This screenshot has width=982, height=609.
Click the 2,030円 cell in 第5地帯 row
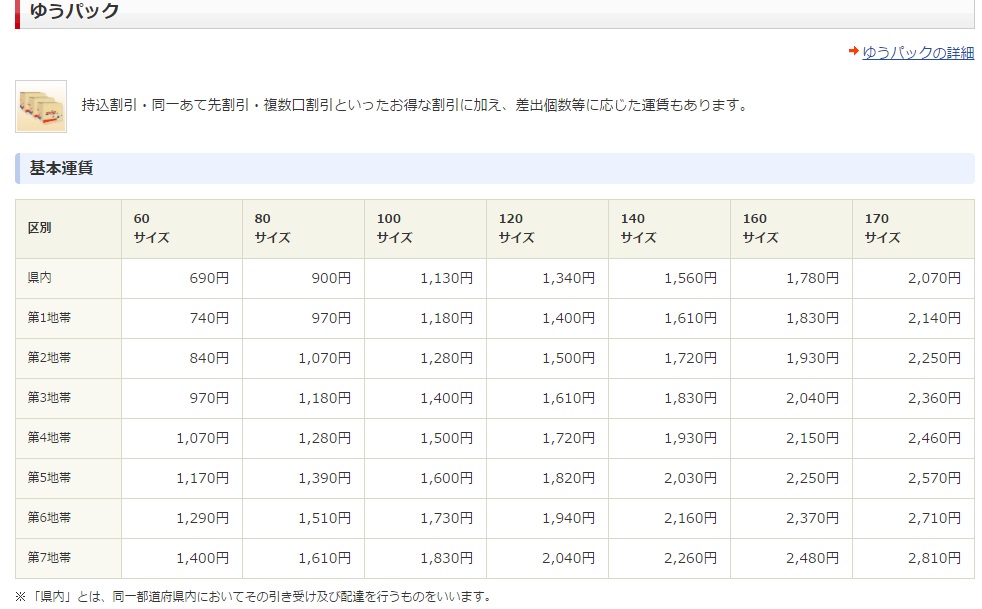point(669,479)
